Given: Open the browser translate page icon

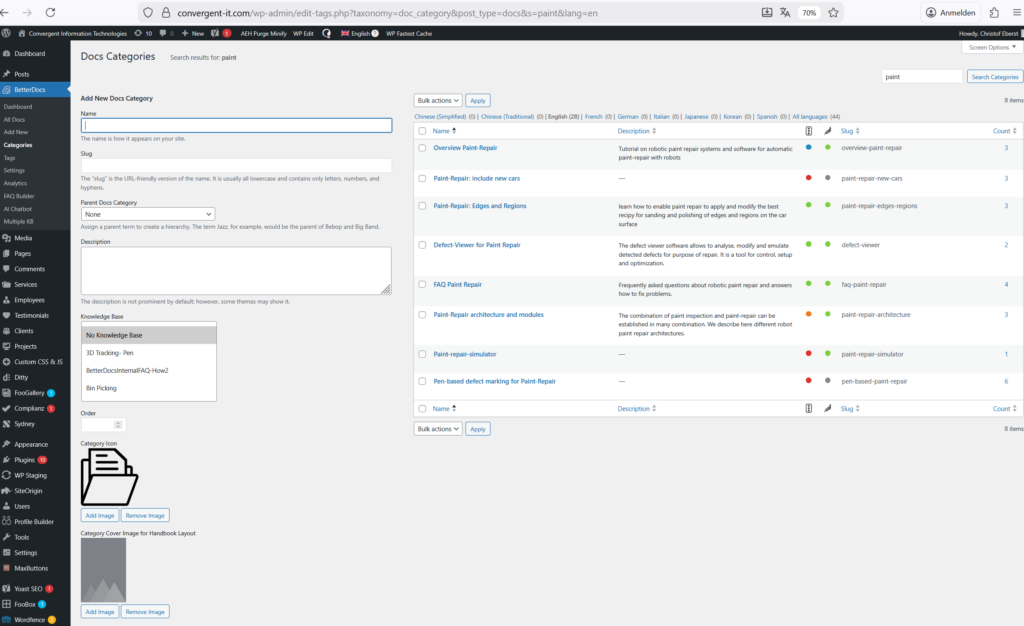Looking at the screenshot, I should coord(785,12).
